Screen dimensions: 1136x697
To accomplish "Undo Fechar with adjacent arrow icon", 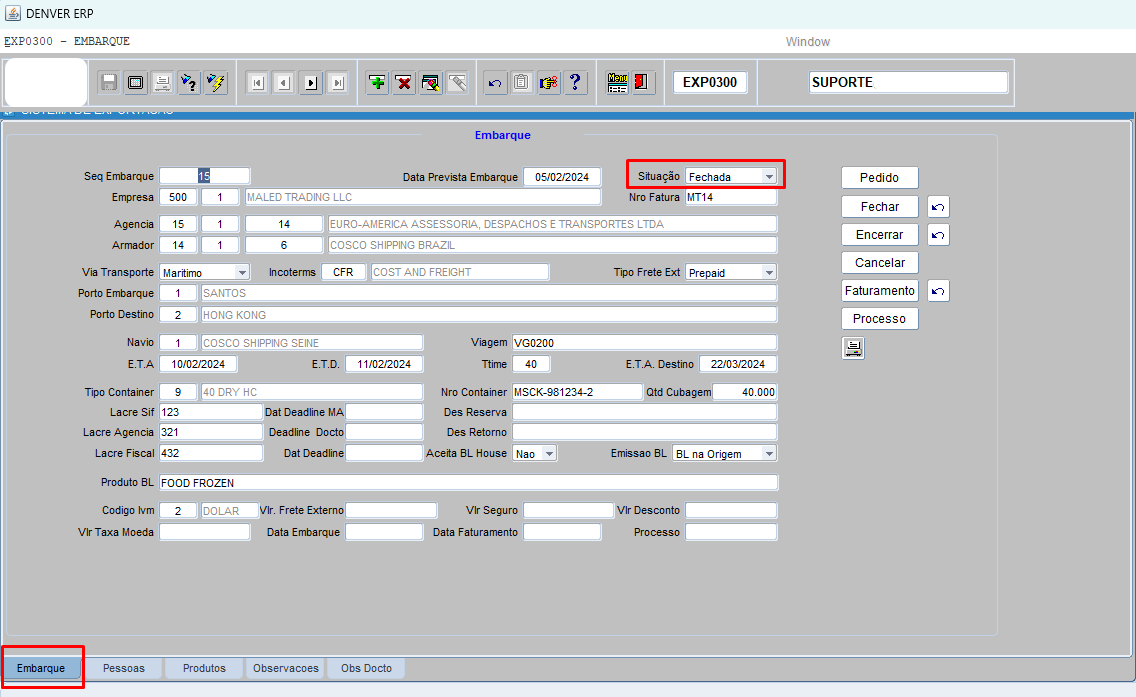I will [x=938, y=207].
